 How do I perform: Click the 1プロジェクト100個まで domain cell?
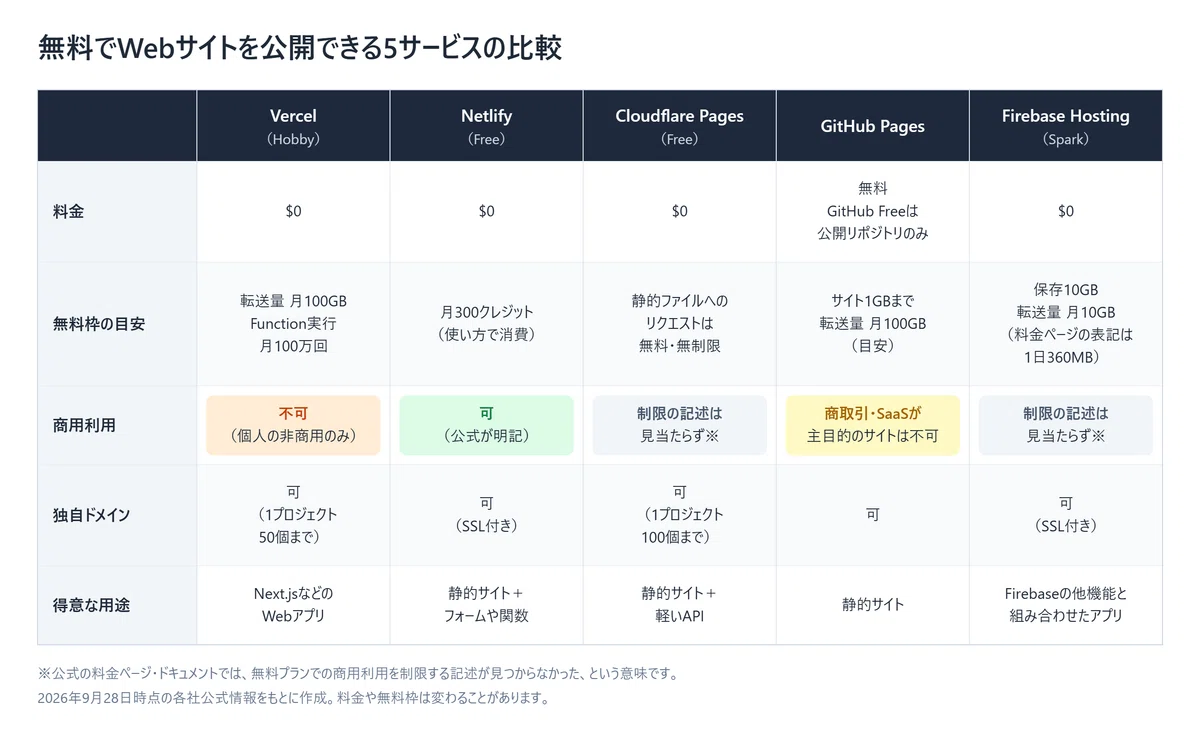pos(679,515)
